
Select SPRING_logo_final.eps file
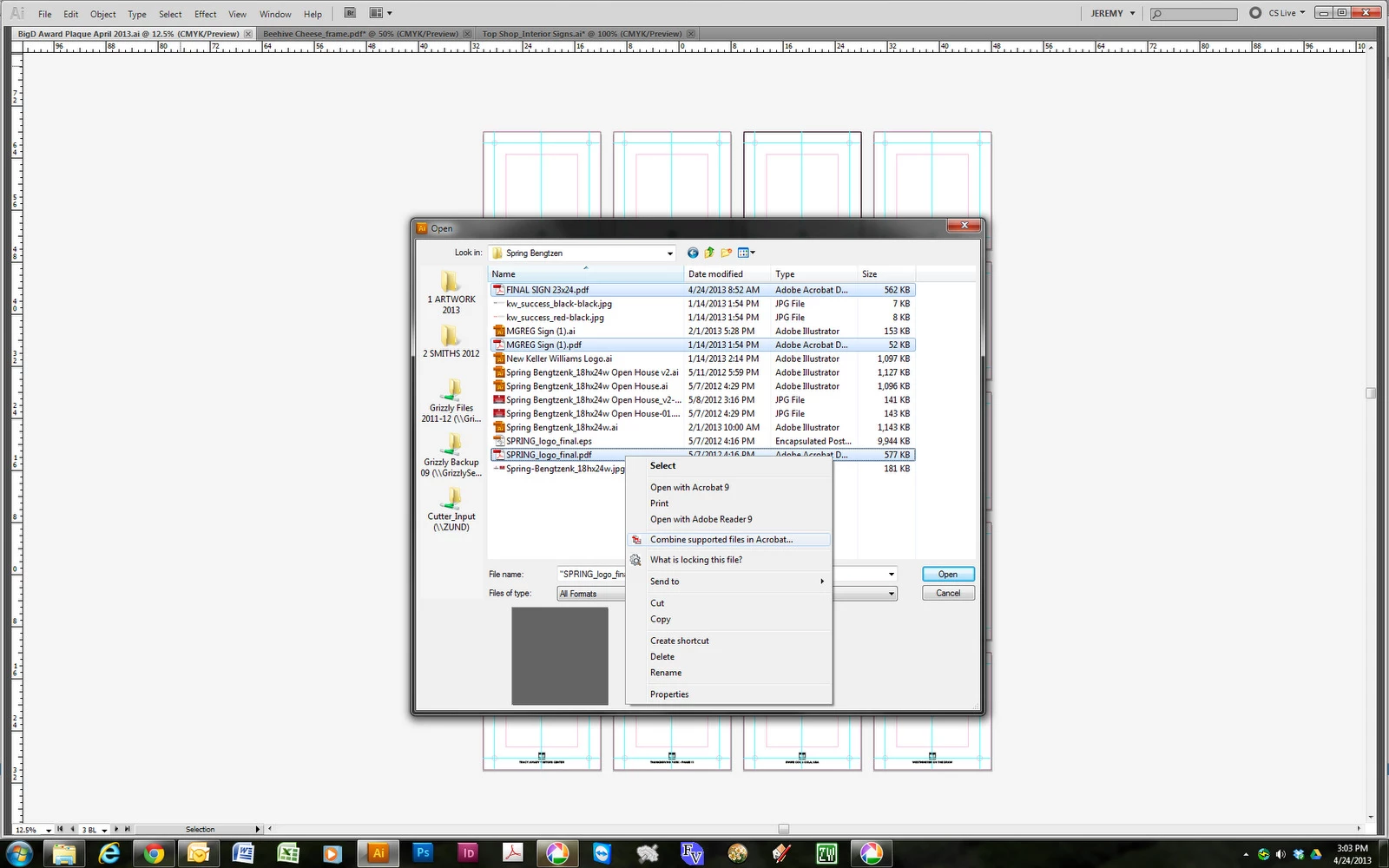pos(701,441)
